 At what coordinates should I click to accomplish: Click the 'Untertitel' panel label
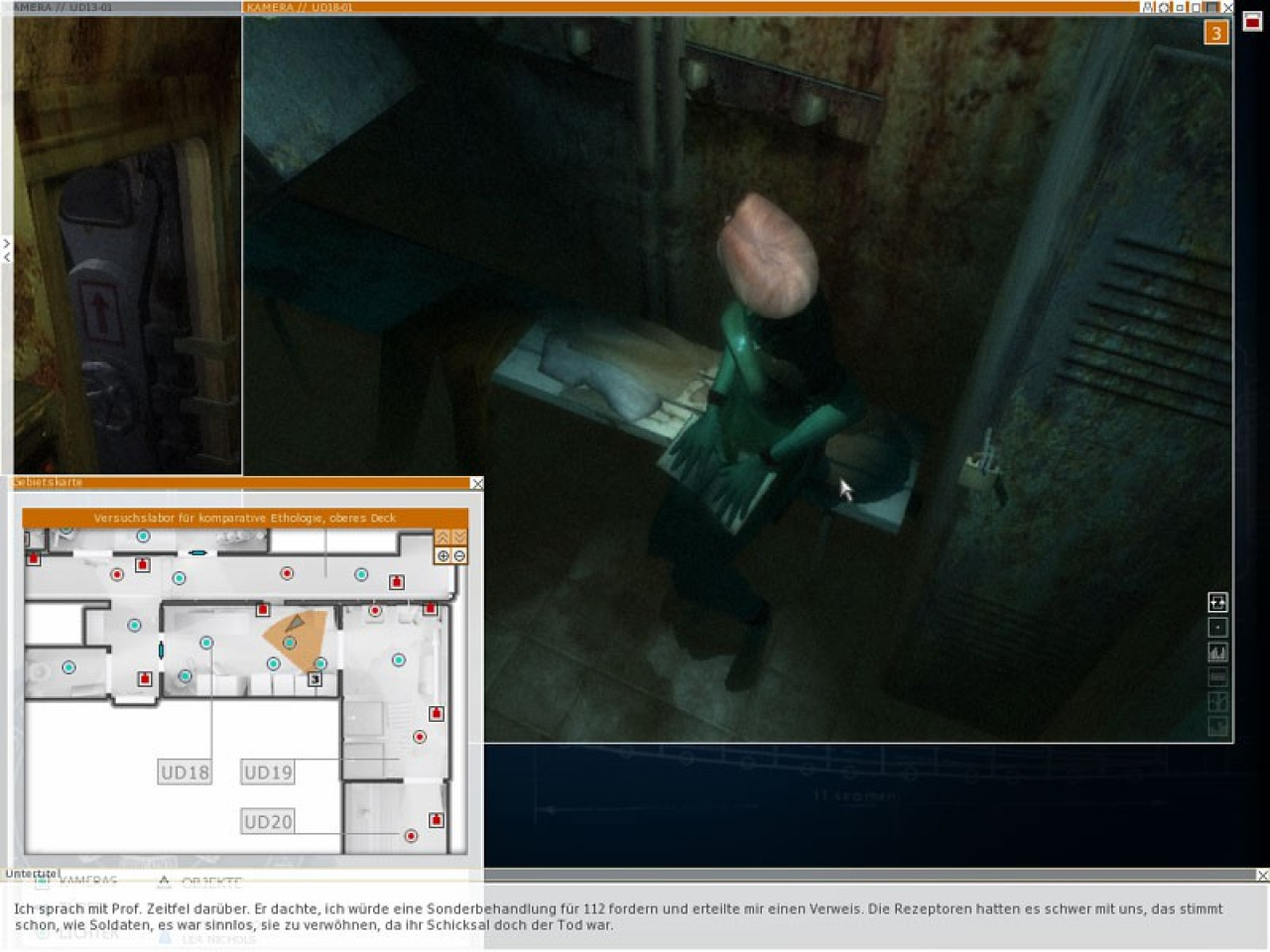[32, 874]
